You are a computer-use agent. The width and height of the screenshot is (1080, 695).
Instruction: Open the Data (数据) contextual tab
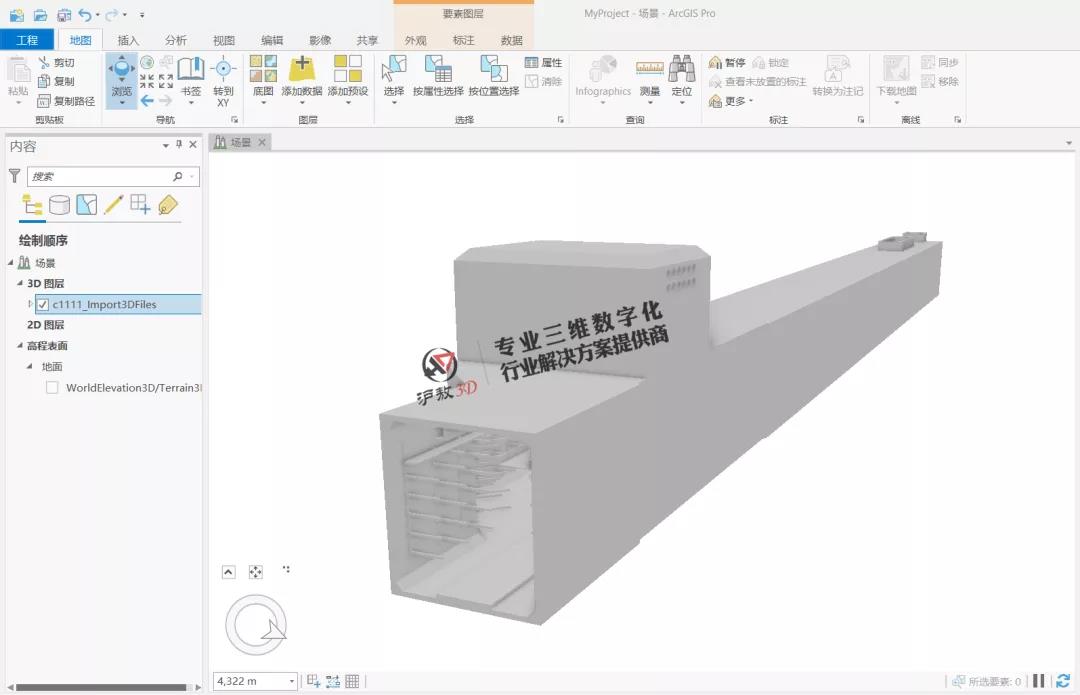coord(512,40)
